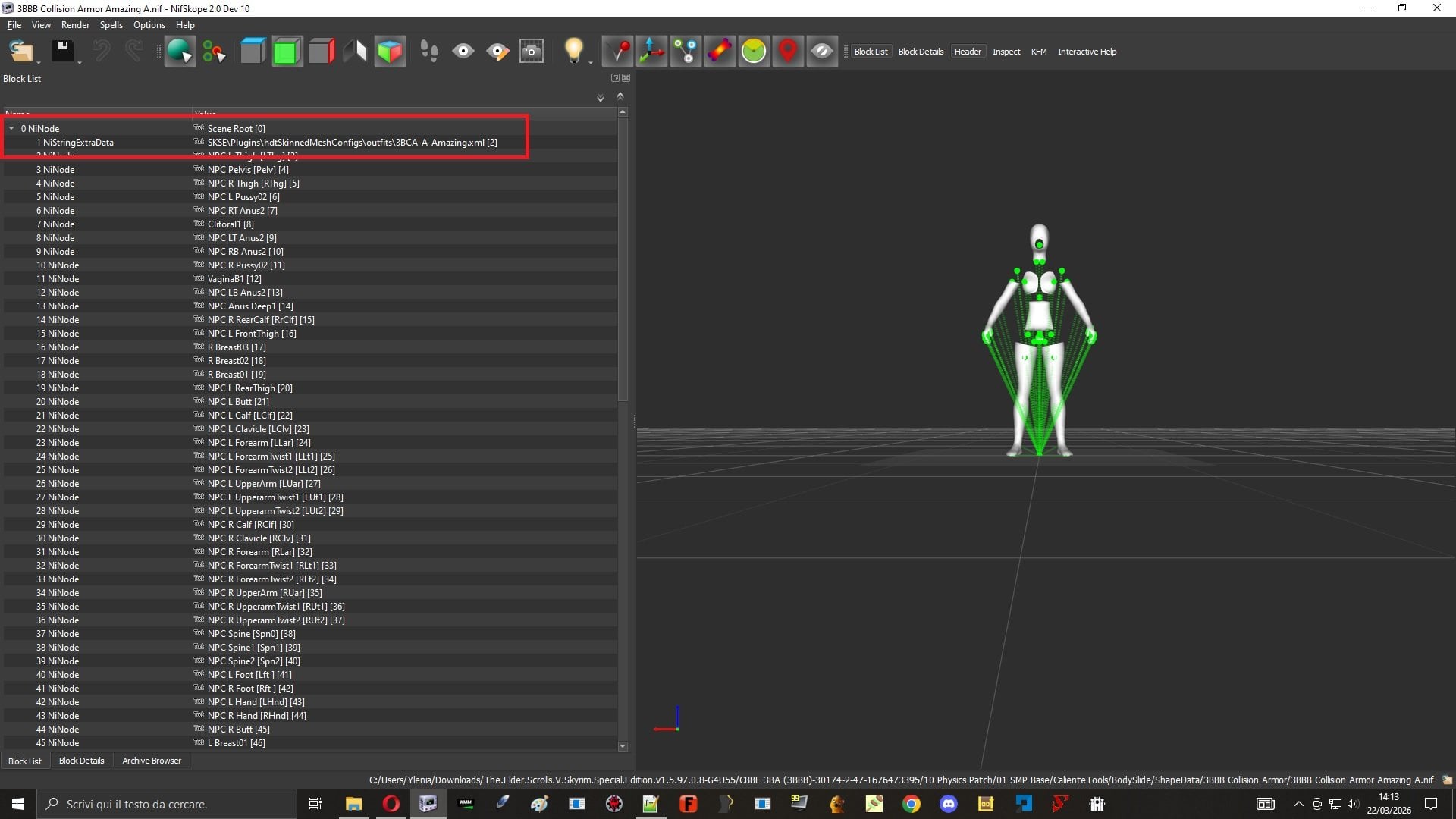The width and height of the screenshot is (1456, 819).
Task: Click the Block Details toolbar button
Action: point(921,52)
